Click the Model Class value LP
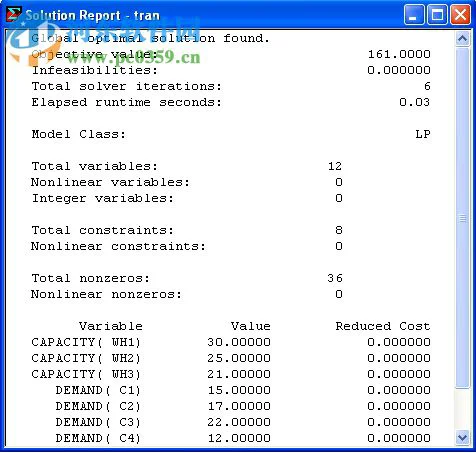The width and height of the screenshot is (476, 453). pyautogui.click(x=423, y=134)
